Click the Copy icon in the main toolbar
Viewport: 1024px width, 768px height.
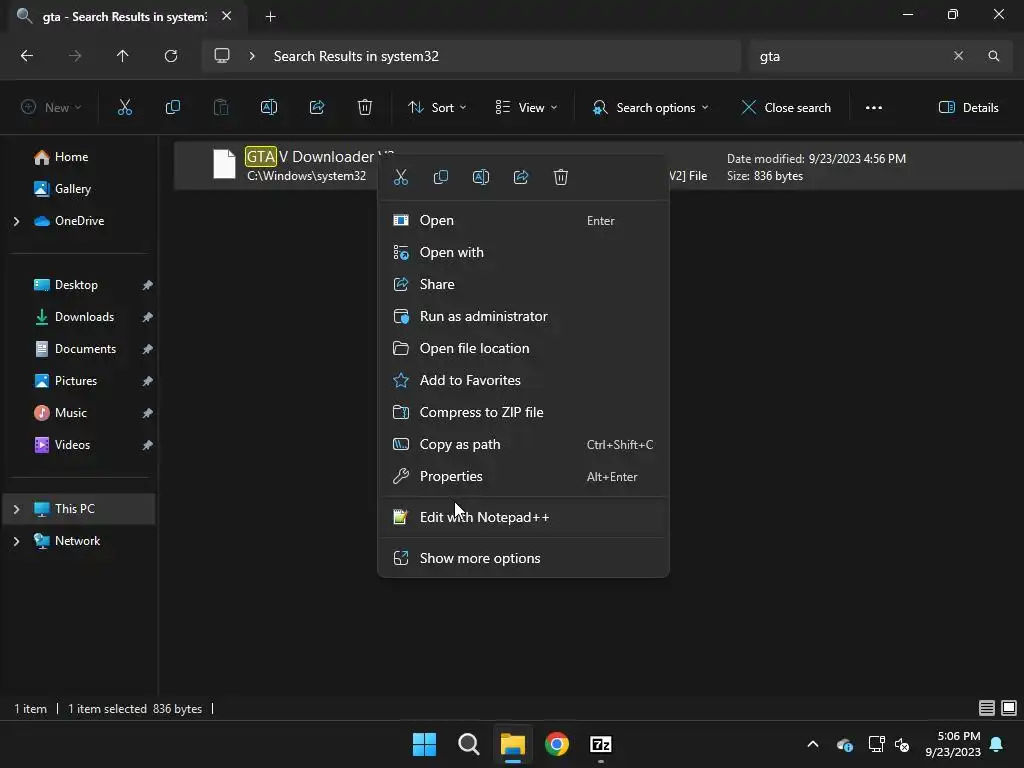coord(173,108)
